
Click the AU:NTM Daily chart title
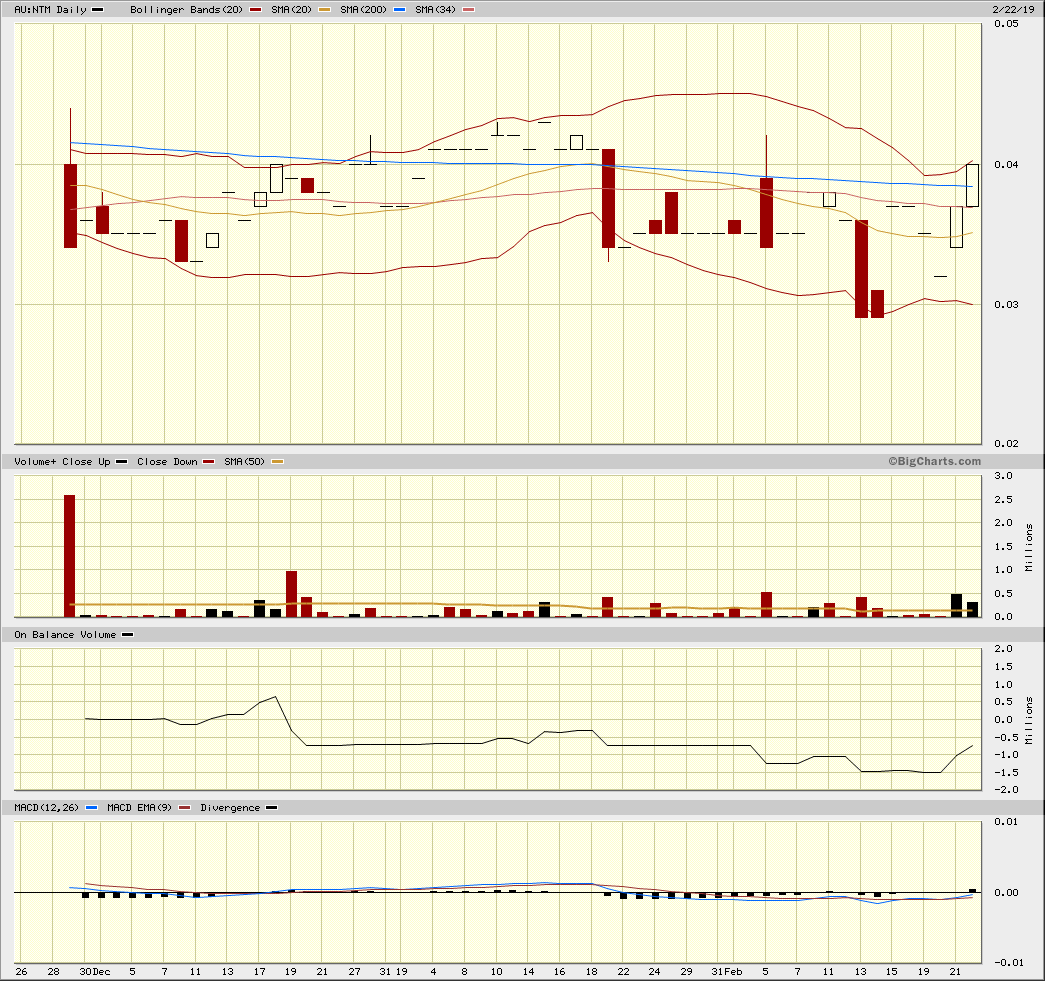tap(51, 9)
